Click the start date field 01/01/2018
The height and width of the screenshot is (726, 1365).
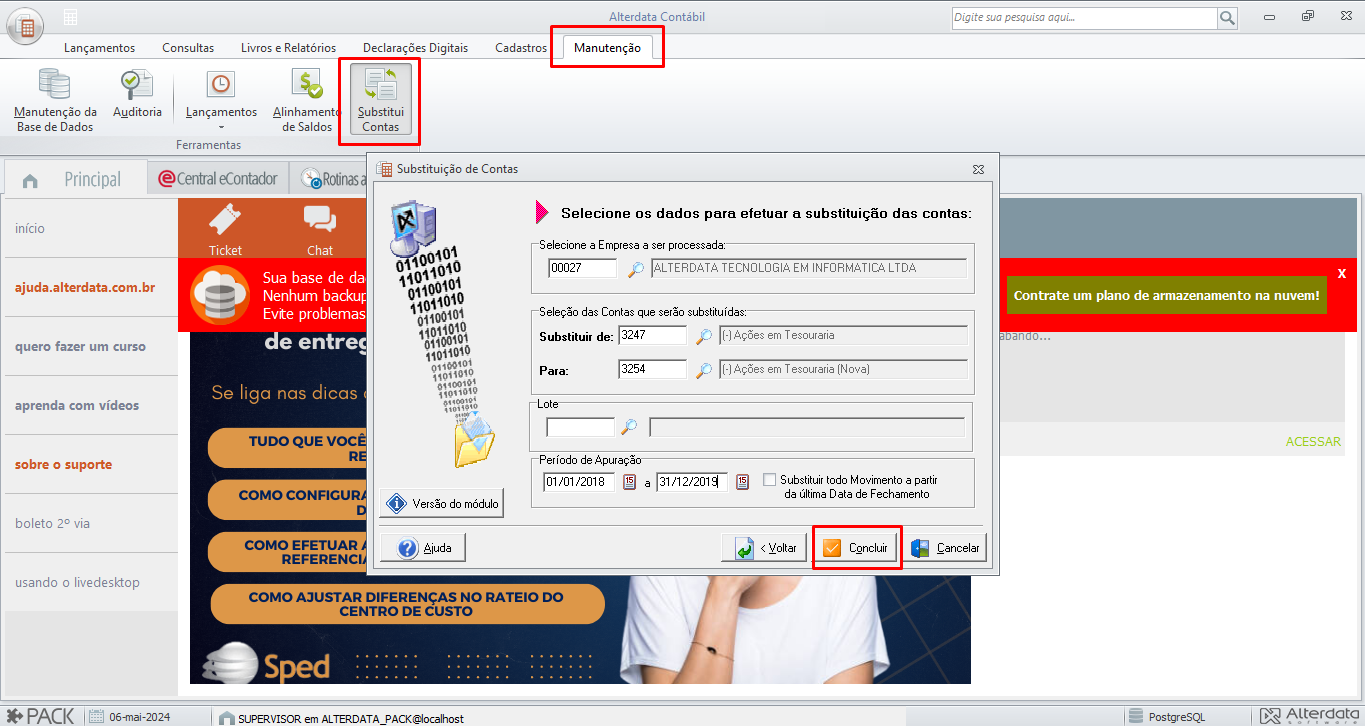pos(579,482)
